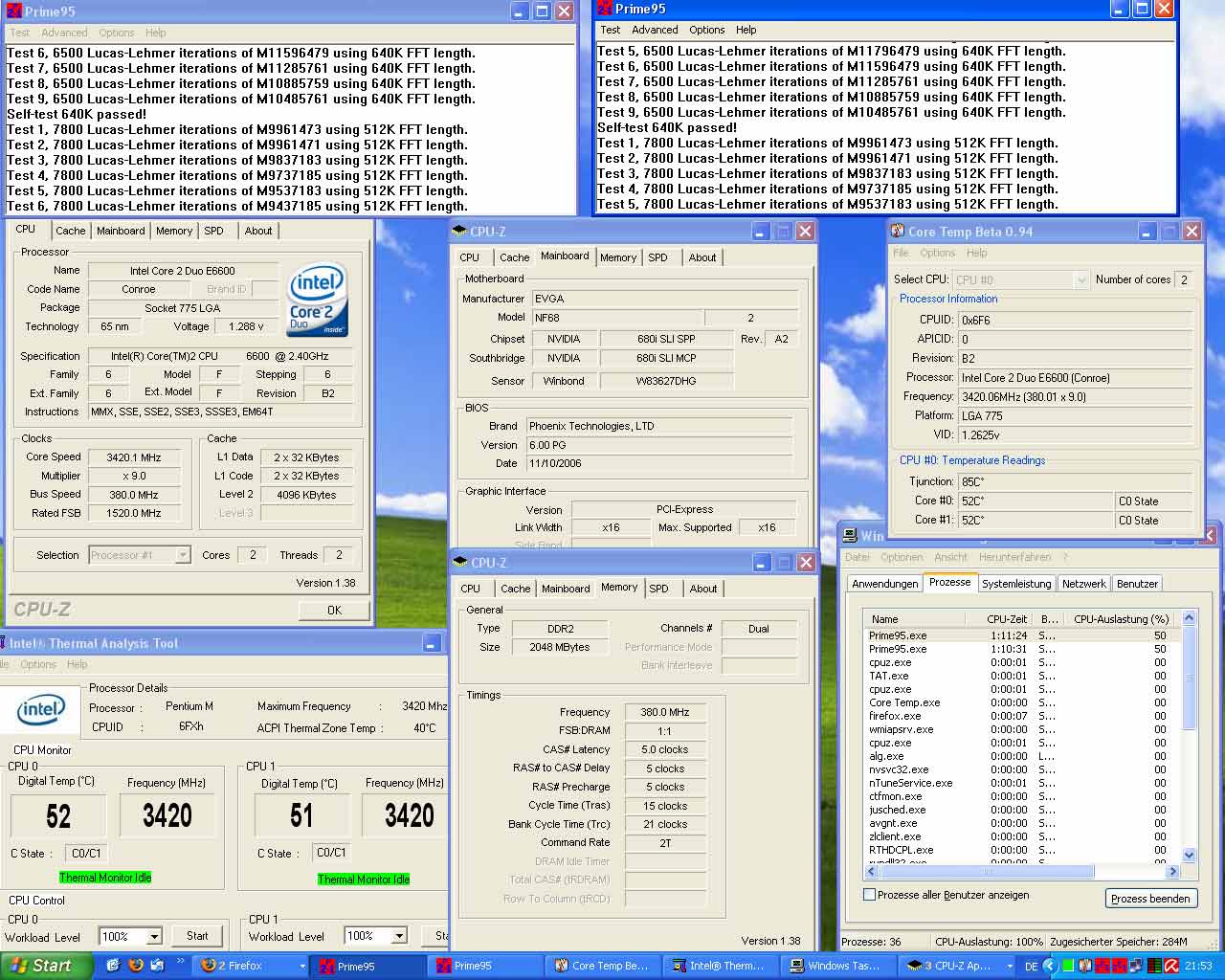Viewport: 1225px width, 980px height.
Task: Open Test menu in right Prime95
Action: (x=610, y=30)
